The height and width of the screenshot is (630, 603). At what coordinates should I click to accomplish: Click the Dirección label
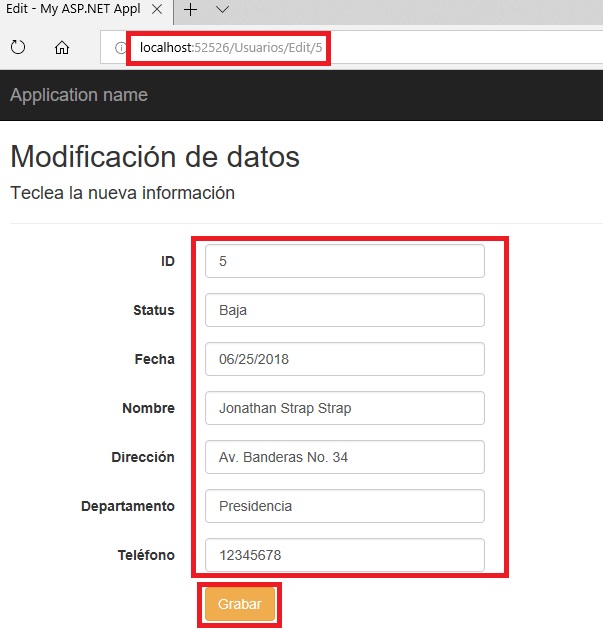(143, 457)
